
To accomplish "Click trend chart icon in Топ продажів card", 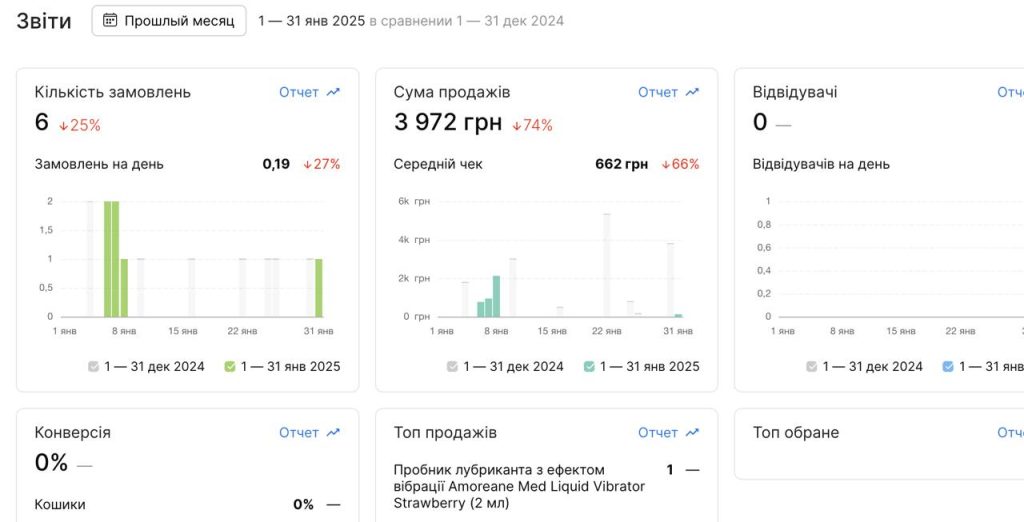I will (692, 432).
